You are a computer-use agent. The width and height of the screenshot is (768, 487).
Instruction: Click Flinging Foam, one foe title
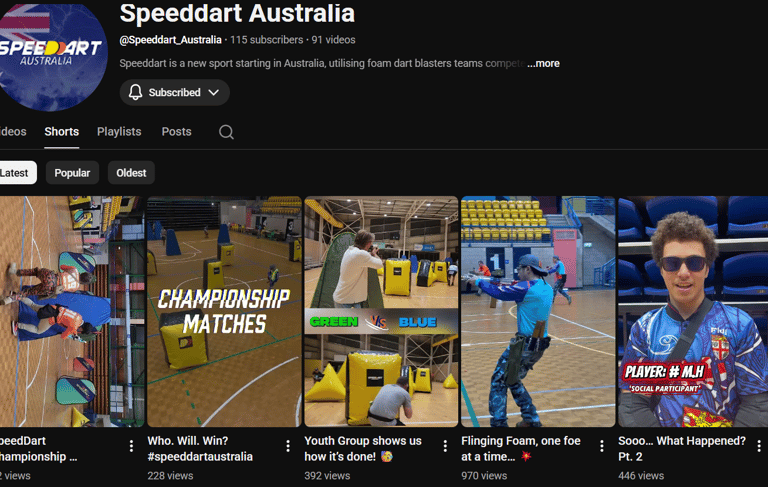click(x=521, y=448)
